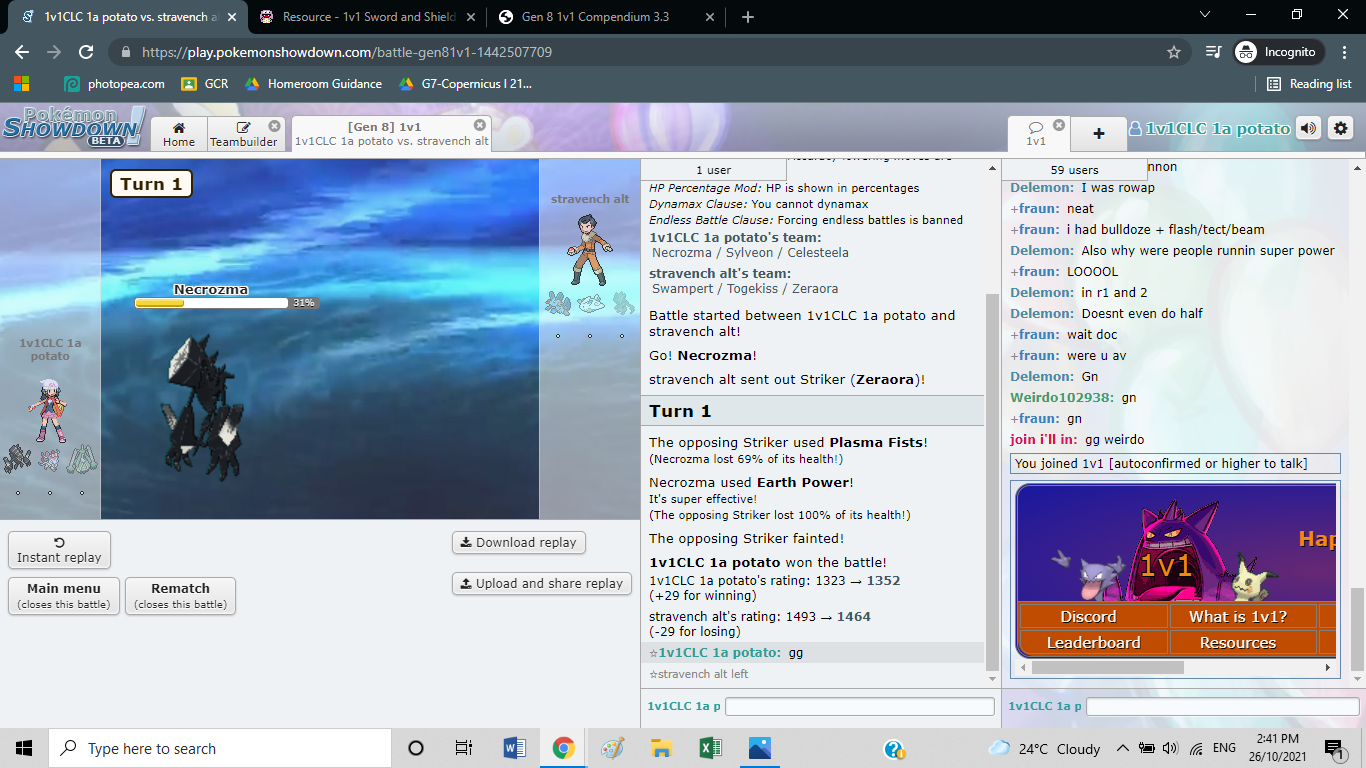Open the Apps shortcut in bookmarks bar

point(21,84)
